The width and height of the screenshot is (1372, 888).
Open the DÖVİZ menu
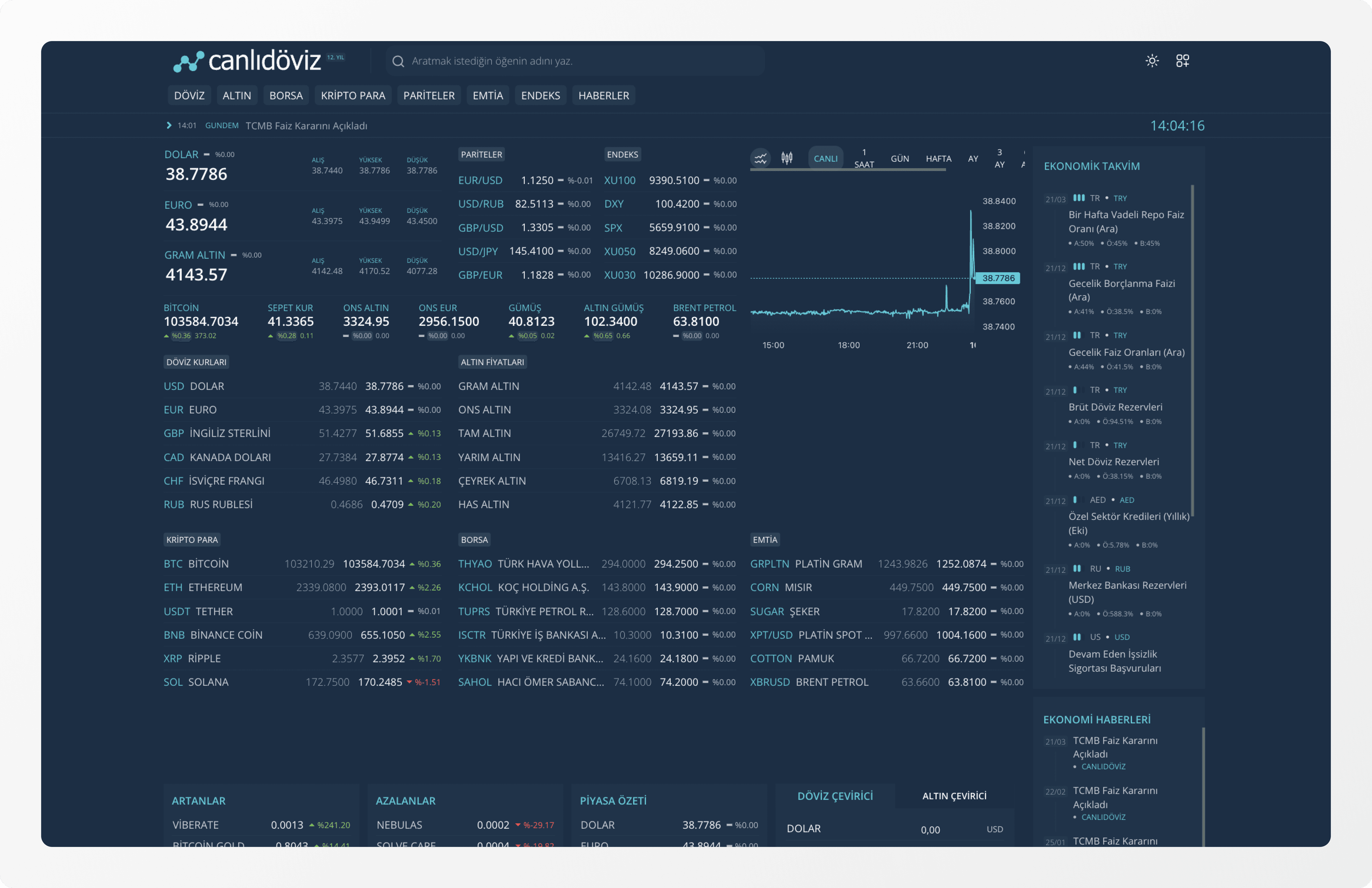point(189,96)
